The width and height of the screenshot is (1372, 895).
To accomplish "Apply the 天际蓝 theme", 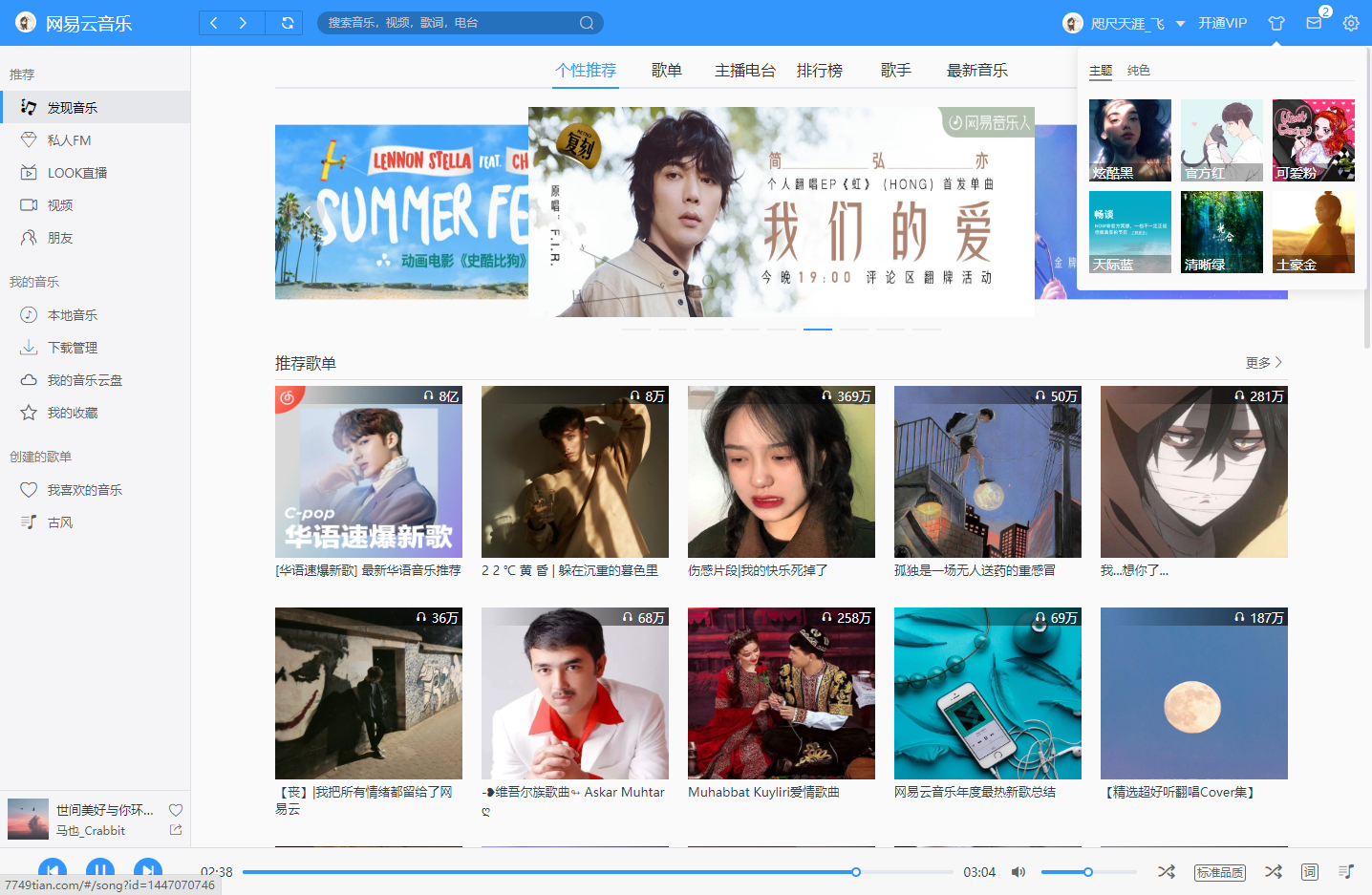I will (x=1130, y=232).
